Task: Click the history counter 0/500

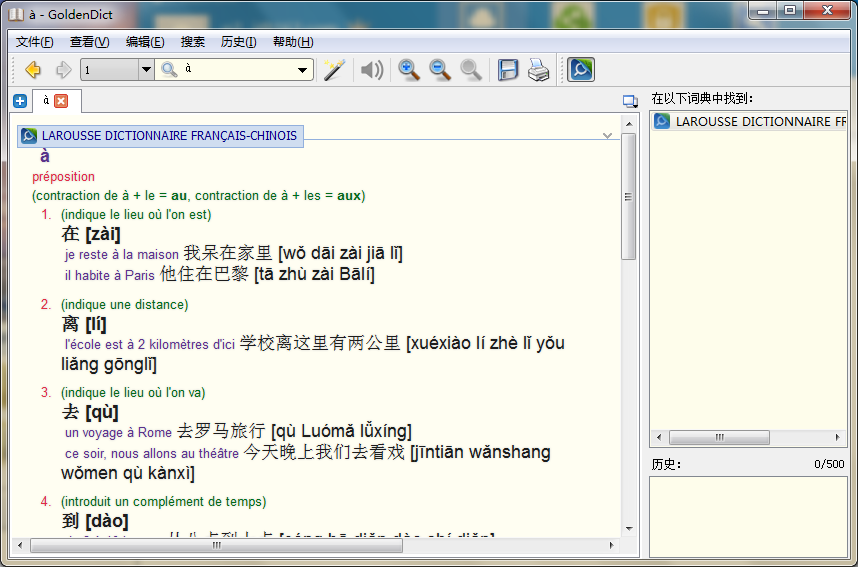Action: (x=829, y=465)
